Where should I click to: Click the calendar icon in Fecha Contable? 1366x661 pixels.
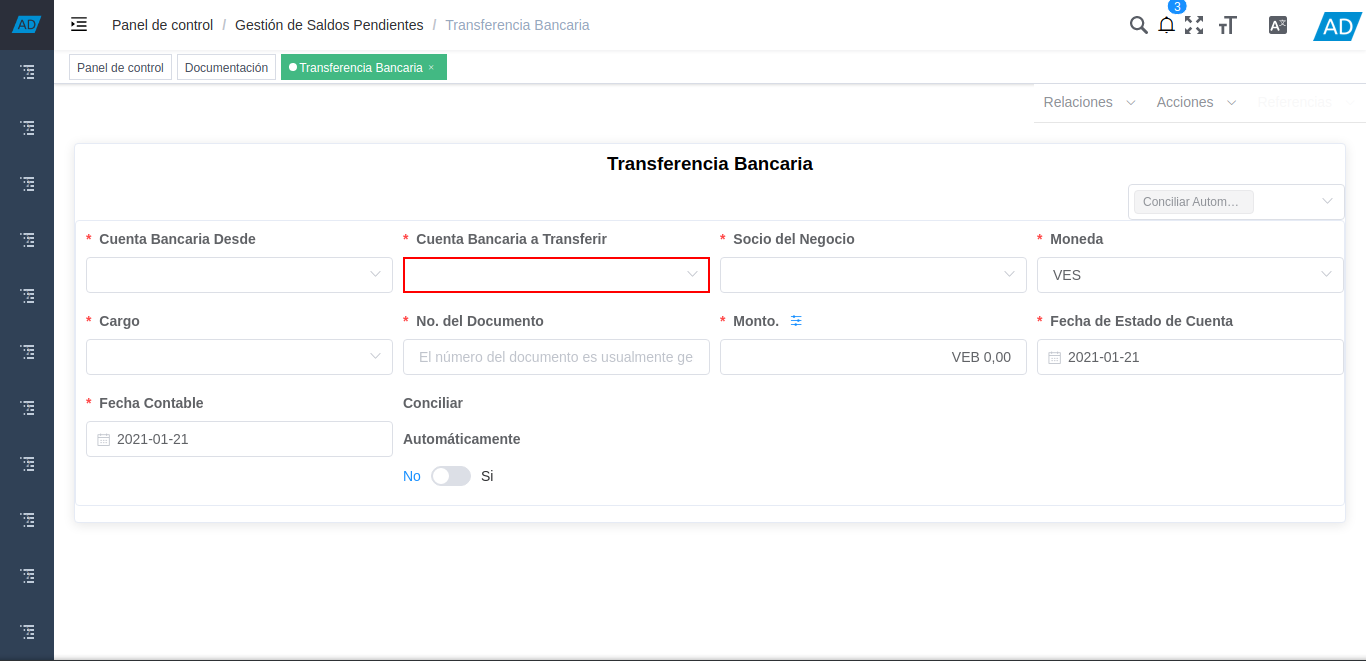click(x=104, y=438)
